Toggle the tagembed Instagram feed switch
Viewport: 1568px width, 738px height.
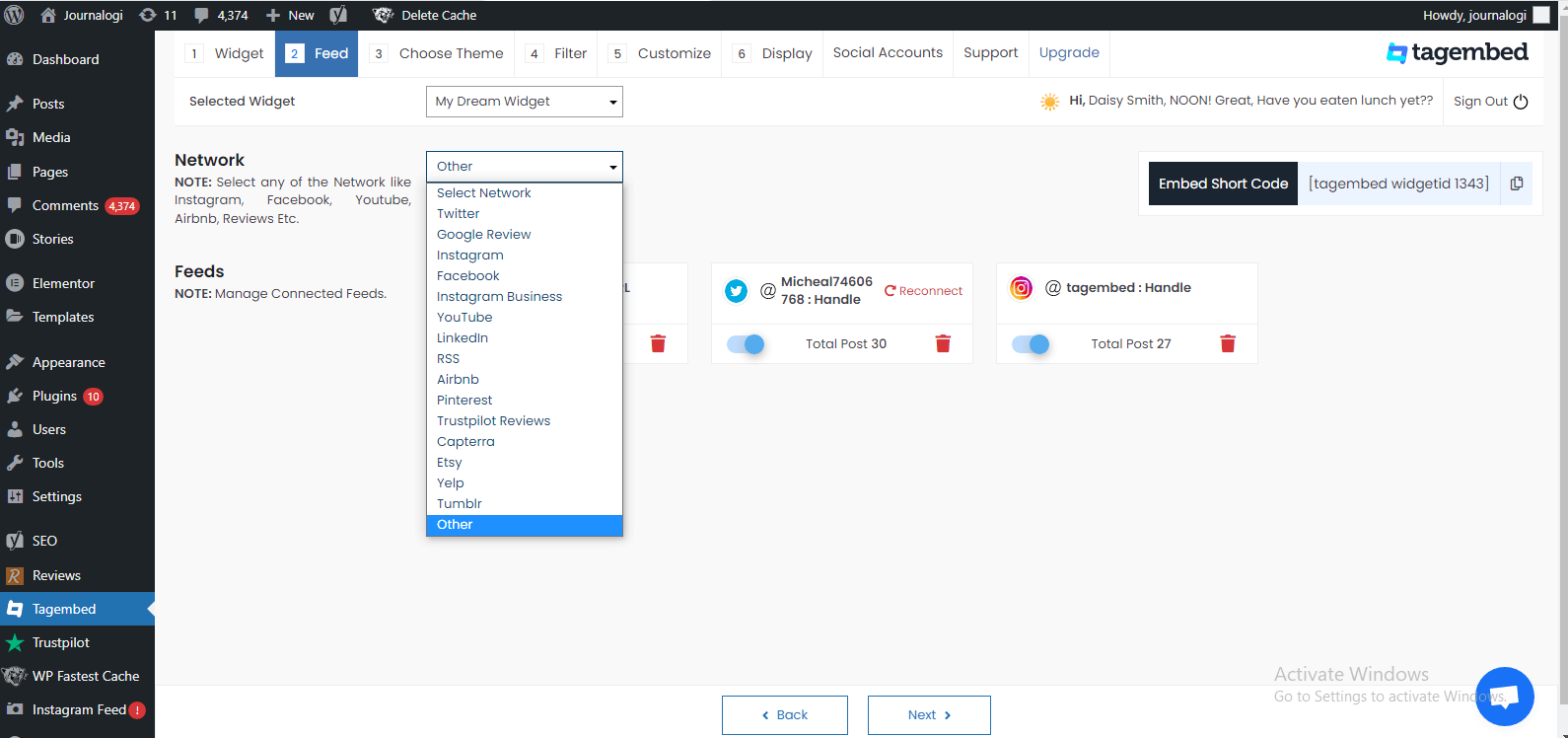[1031, 343]
